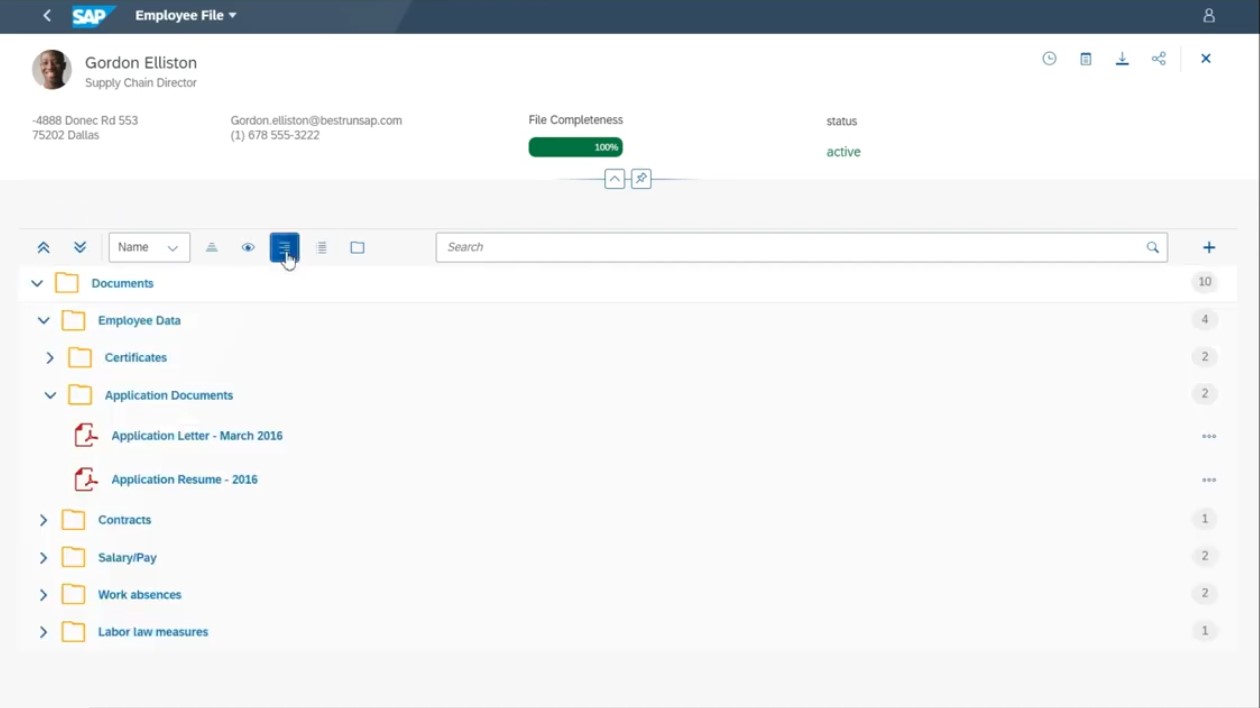Open Application Letter - March 2016
Image resolution: width=1260 pixels, height=708 pixels.
coord(196,435)
